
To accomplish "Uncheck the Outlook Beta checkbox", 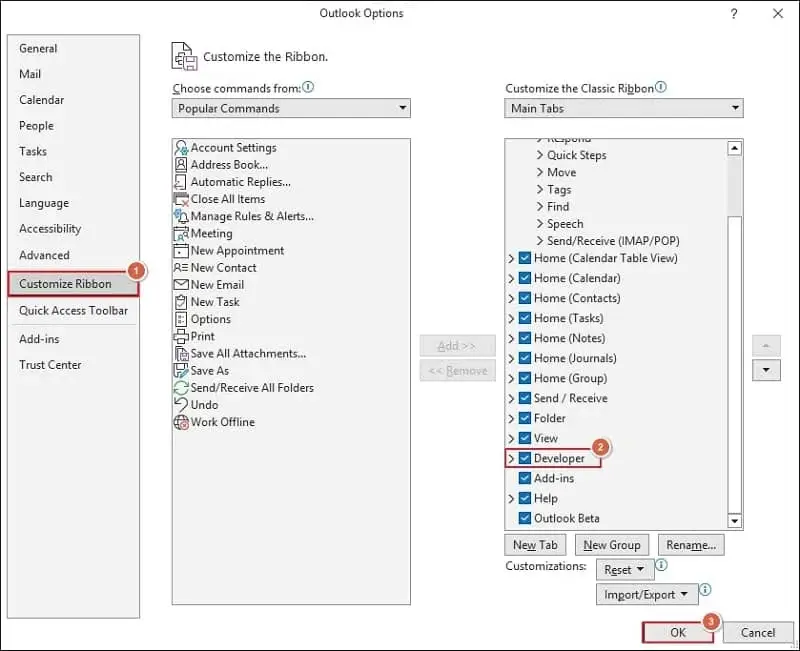I will 524,518.
